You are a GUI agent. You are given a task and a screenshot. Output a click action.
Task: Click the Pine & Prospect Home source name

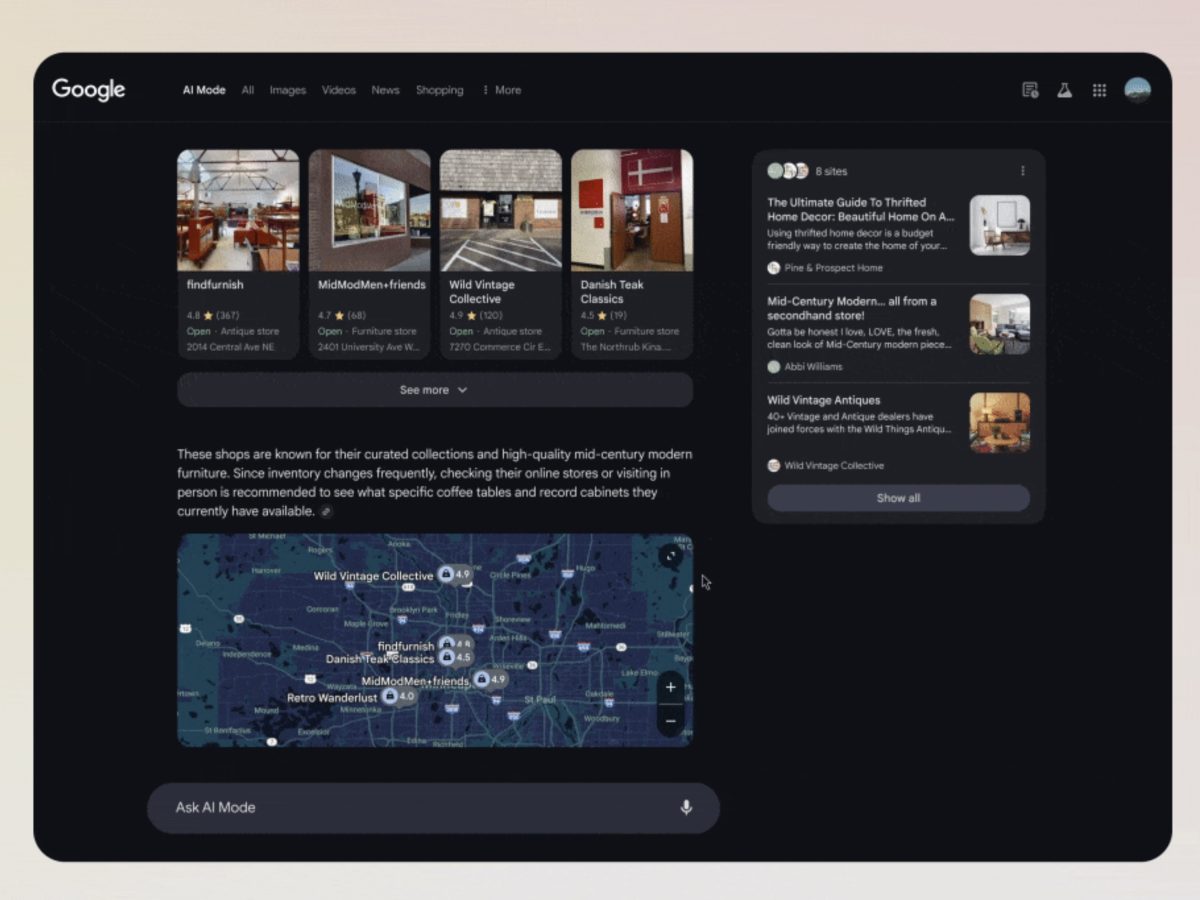834,268
